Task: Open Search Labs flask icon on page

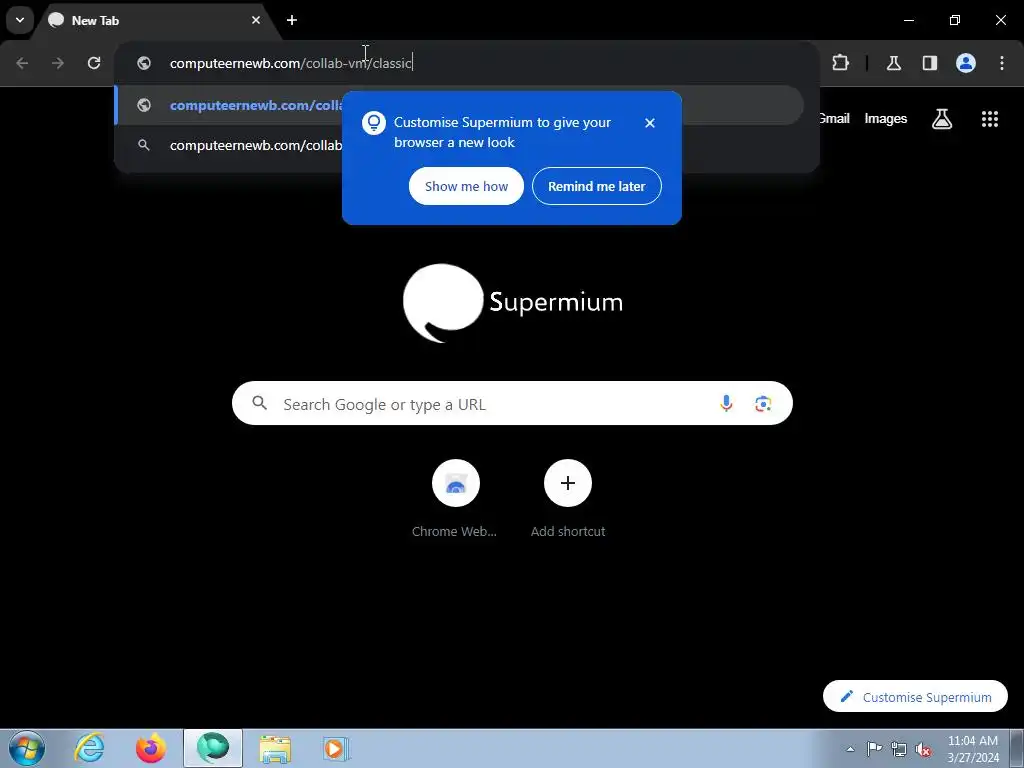Action: tap(942, 119)
